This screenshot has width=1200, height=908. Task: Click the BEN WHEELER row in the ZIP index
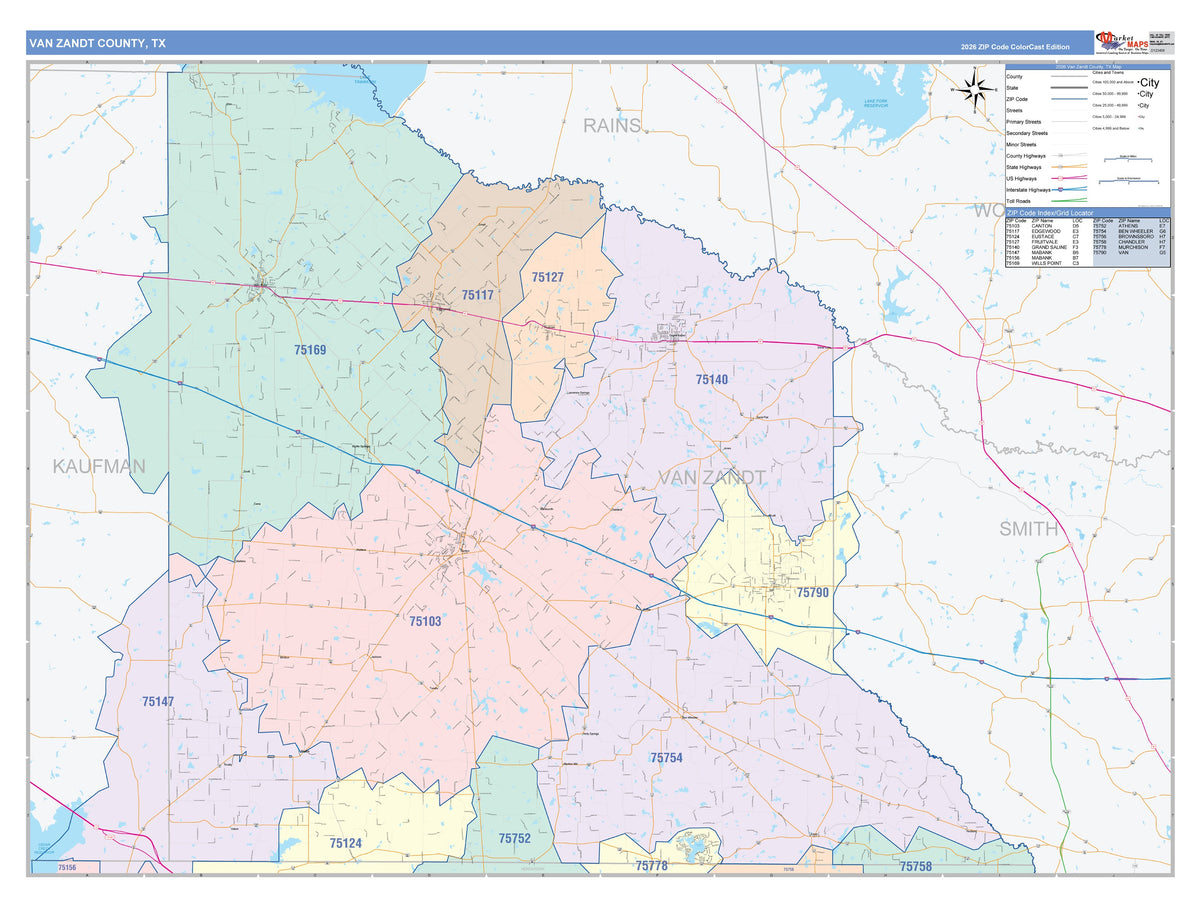1130,231
